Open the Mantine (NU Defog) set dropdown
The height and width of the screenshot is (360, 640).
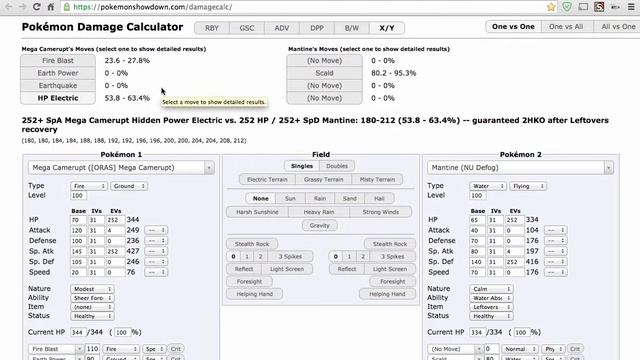click(x=520, y=168)
